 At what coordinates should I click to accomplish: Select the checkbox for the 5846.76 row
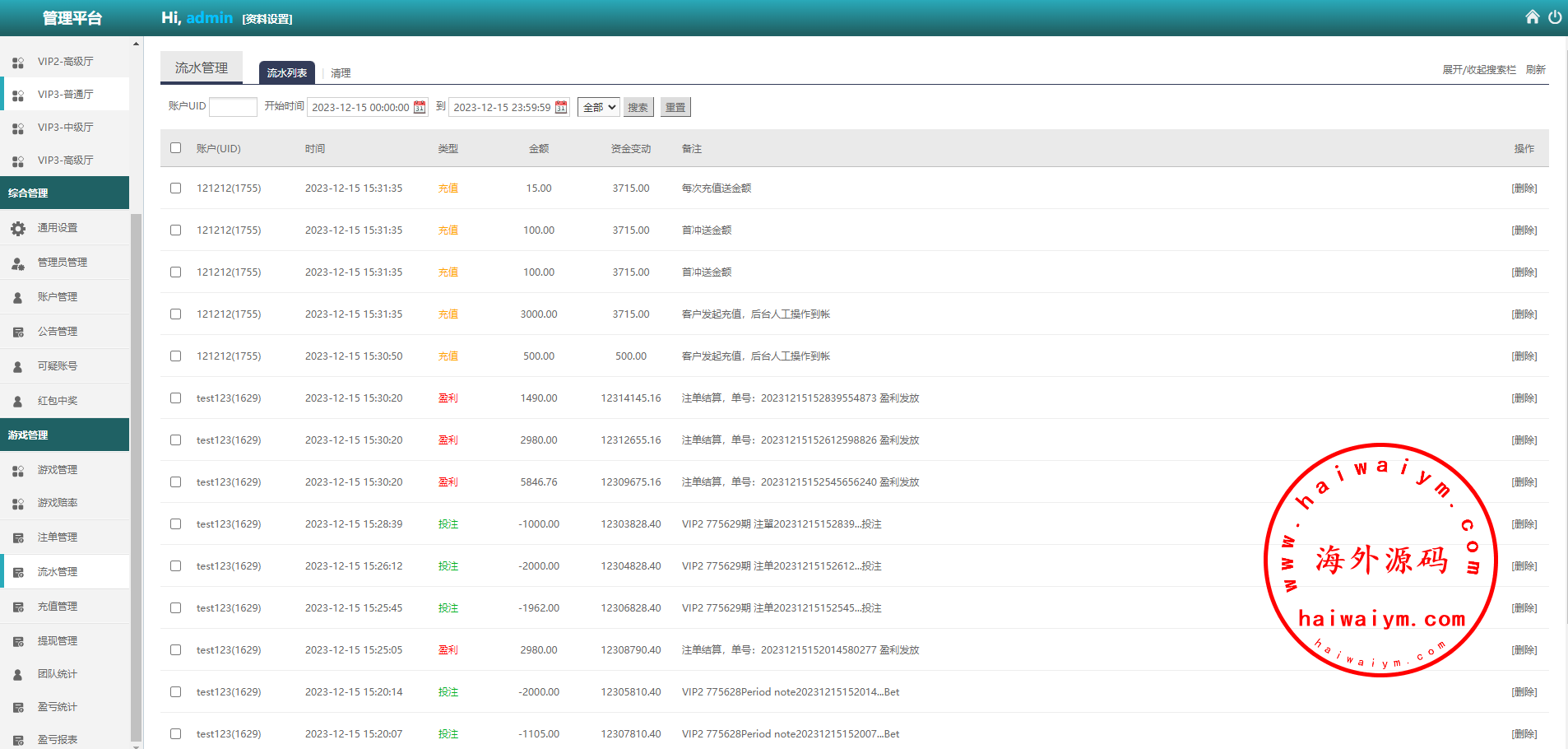[175, 482]
